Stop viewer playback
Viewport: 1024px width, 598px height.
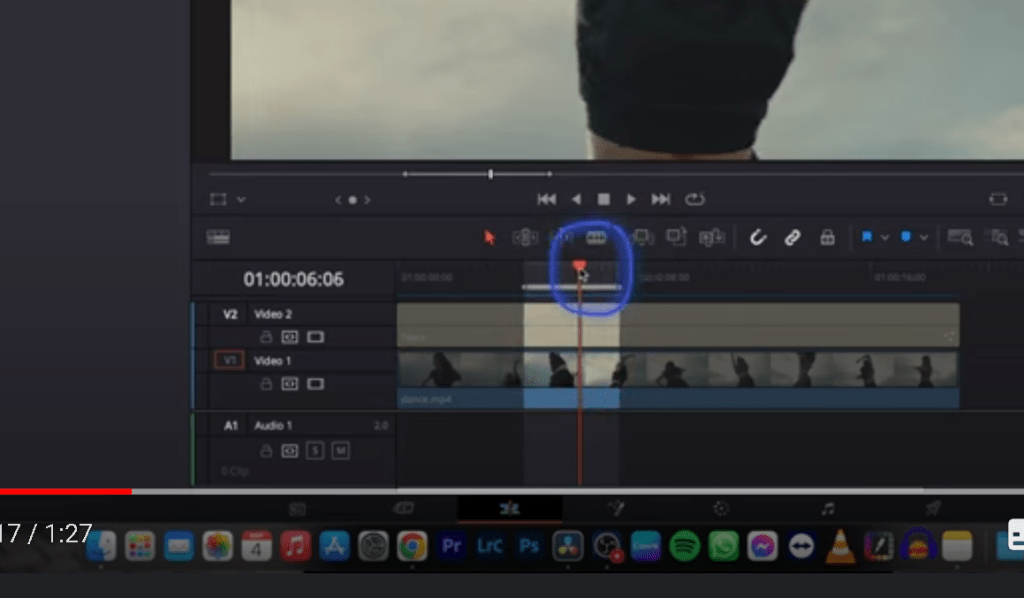pos(603,199)
